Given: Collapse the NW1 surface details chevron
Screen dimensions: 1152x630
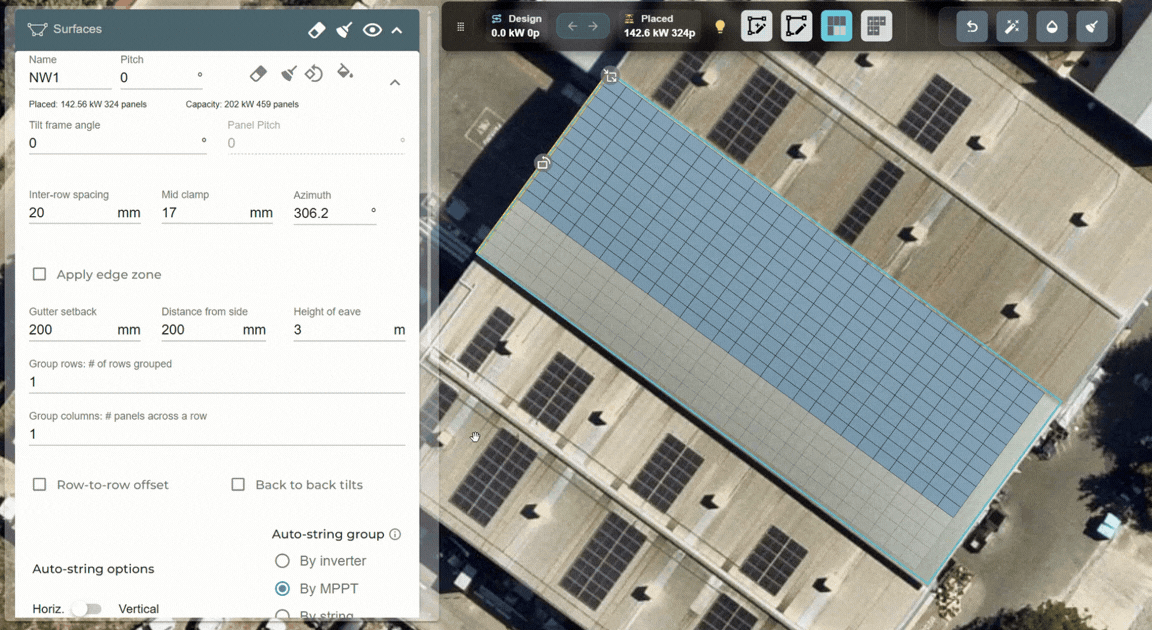Looking at the screenshot, I should (x=395, y=82).
